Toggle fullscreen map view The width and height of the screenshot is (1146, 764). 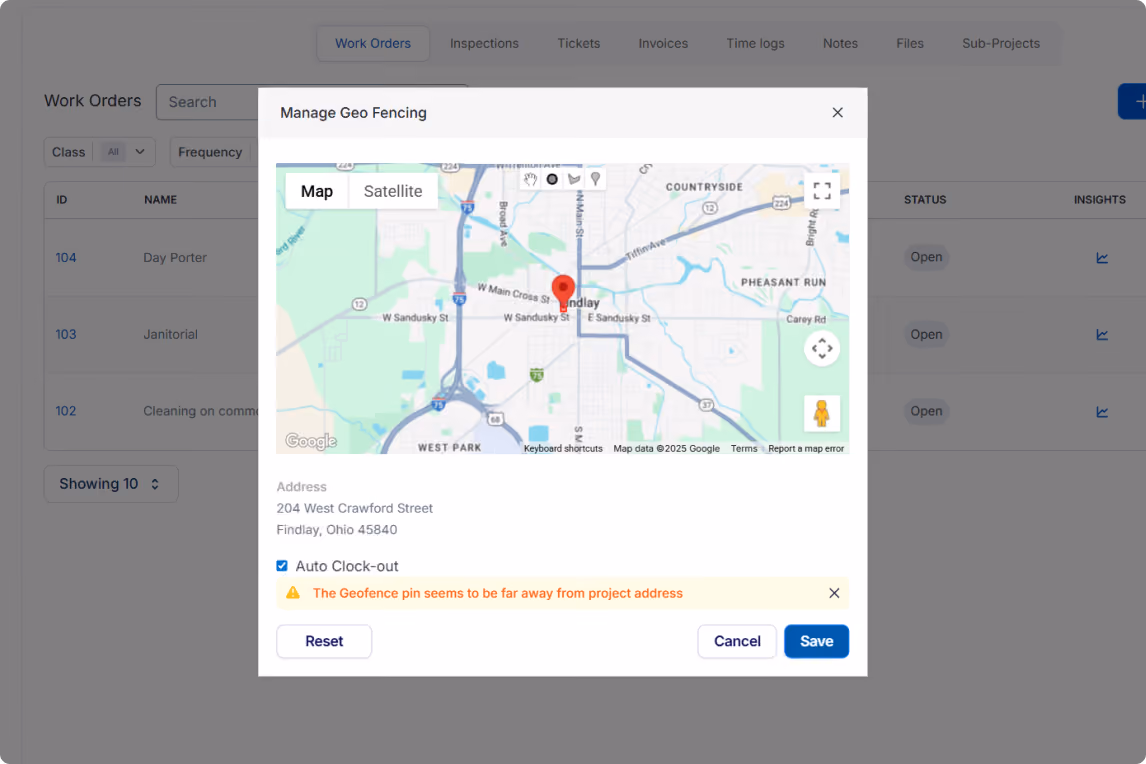822,192
